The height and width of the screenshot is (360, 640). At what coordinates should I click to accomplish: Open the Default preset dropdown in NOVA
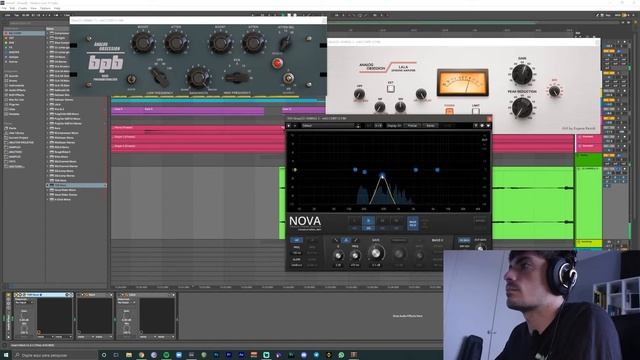(331, 126)
